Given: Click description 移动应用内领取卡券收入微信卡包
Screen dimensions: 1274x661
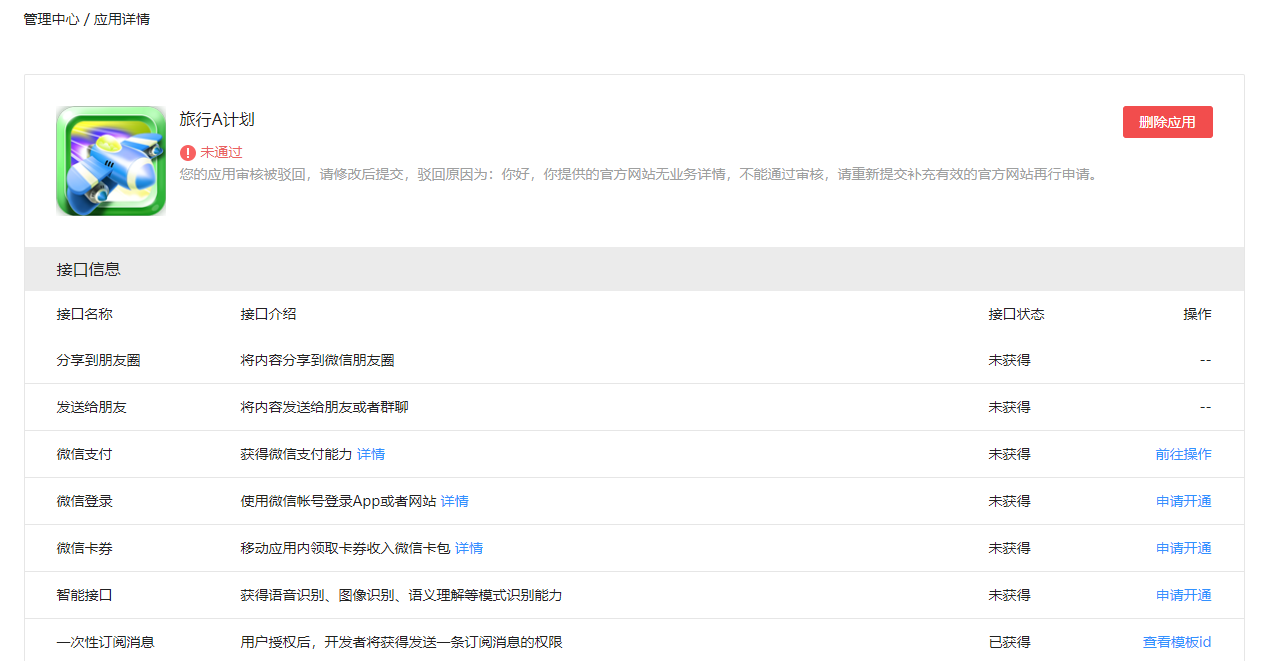Looking at the screenshot, I should [345, 548].
